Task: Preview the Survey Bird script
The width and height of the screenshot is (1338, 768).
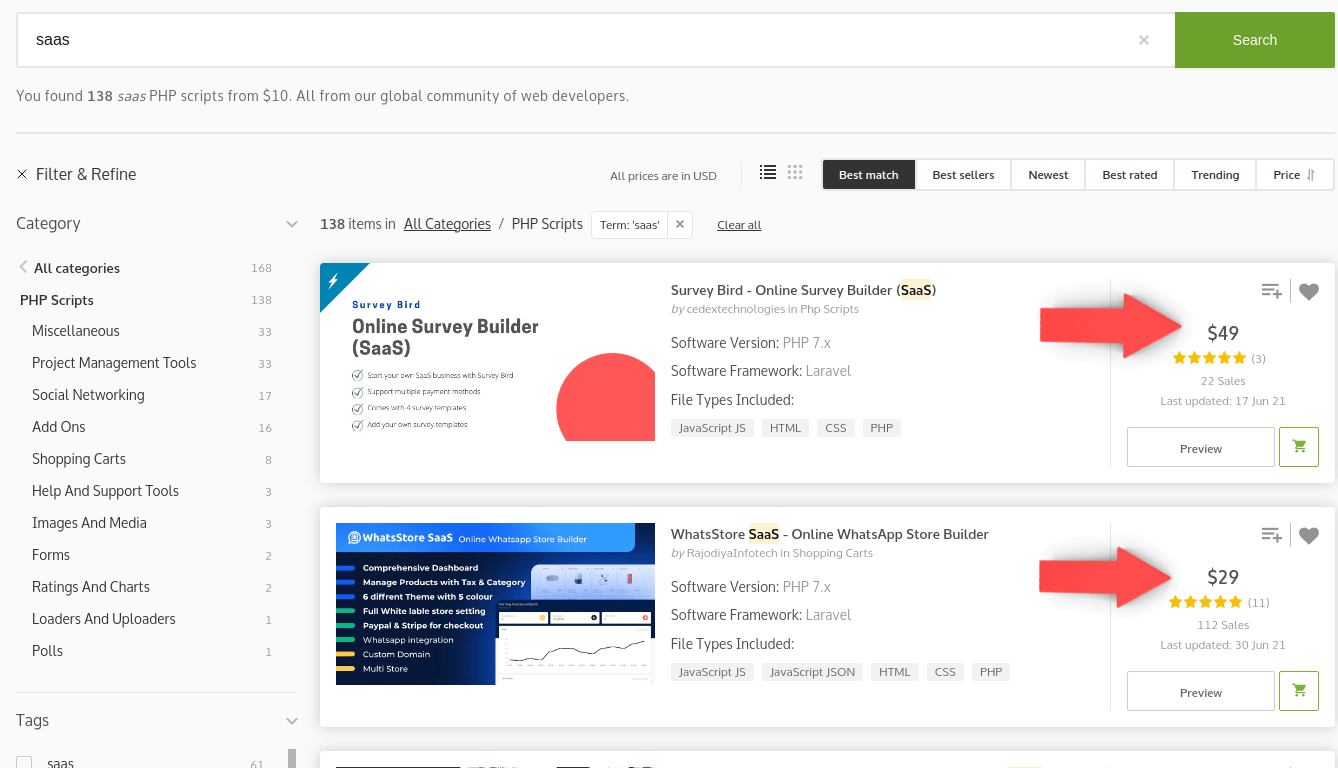Action: point(1201,447)
